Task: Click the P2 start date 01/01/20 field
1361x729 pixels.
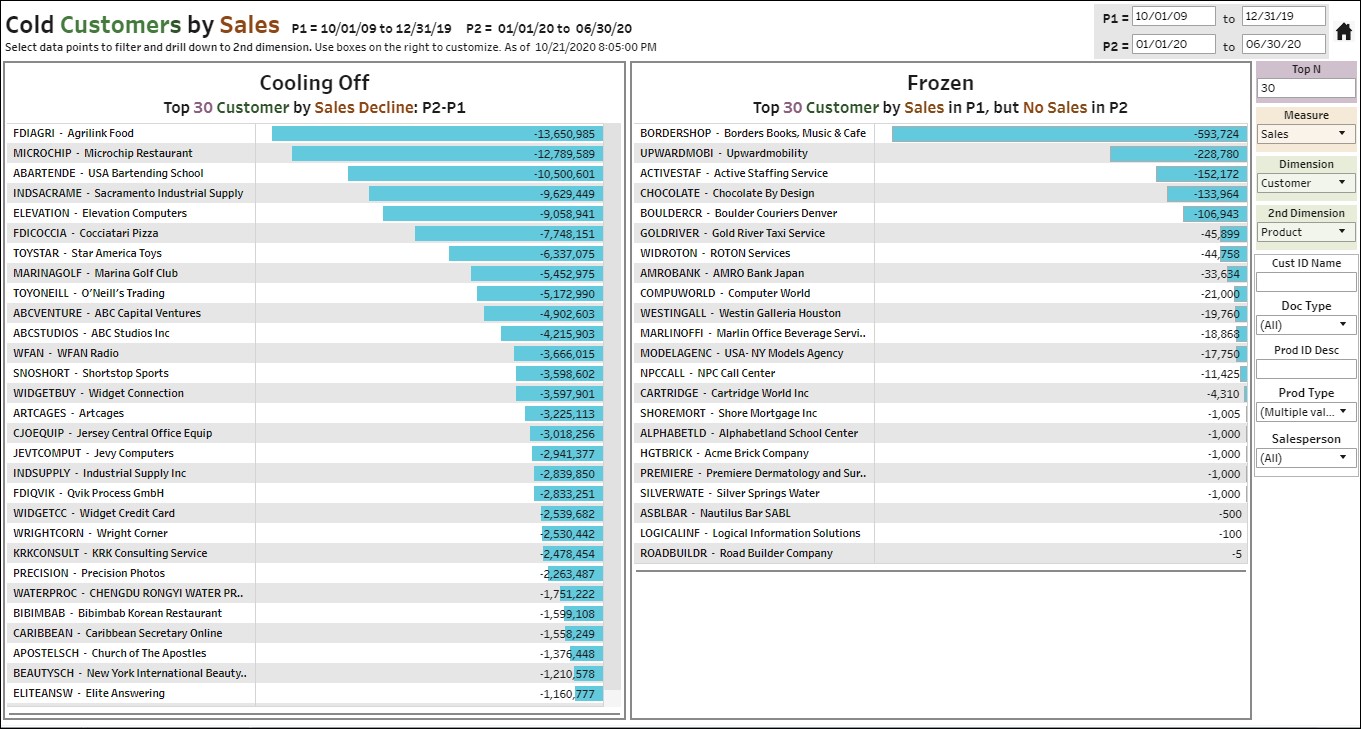Action: coord(1174,45)
